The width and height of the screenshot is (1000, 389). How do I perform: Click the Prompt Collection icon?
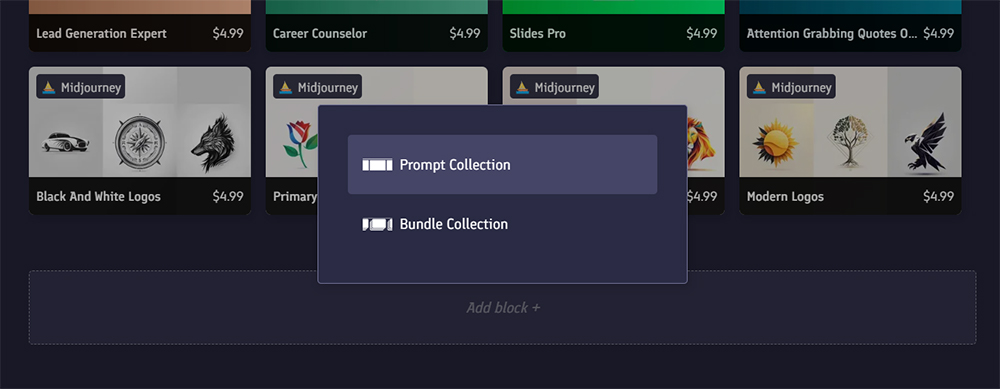click(x=377, y=165)
